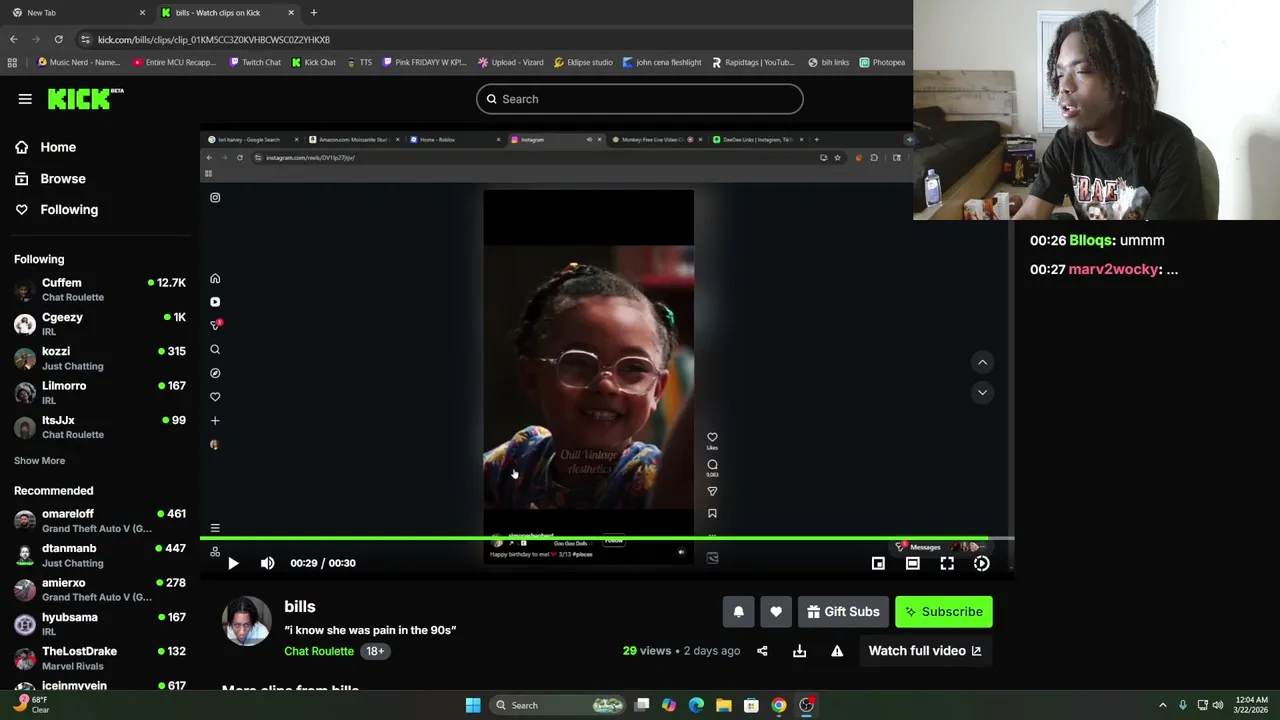
Task: Open ItsJJx's channel in Following list
Action: 100,427
